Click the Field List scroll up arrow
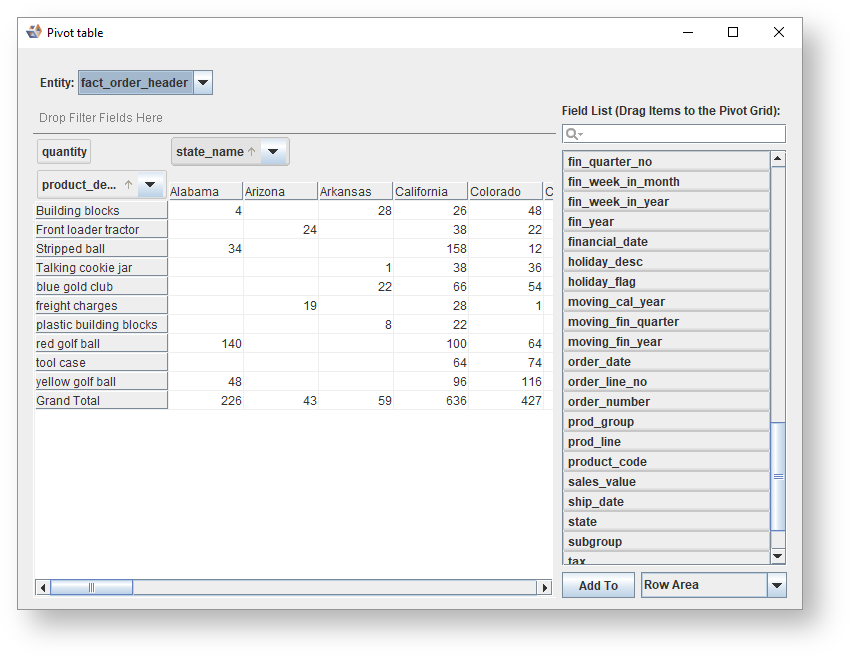This screenshot has width=851, height=658. tap(778, 159)
